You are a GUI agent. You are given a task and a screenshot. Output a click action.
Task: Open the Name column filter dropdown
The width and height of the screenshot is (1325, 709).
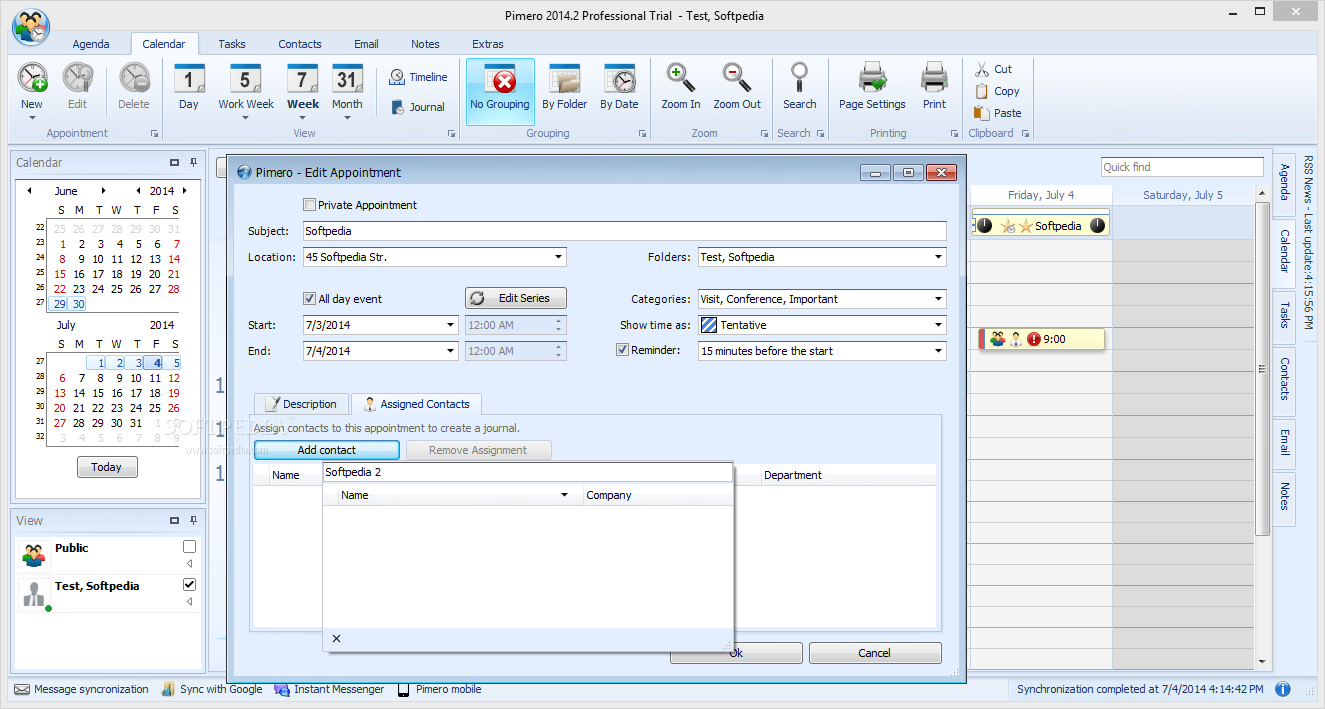564,495
